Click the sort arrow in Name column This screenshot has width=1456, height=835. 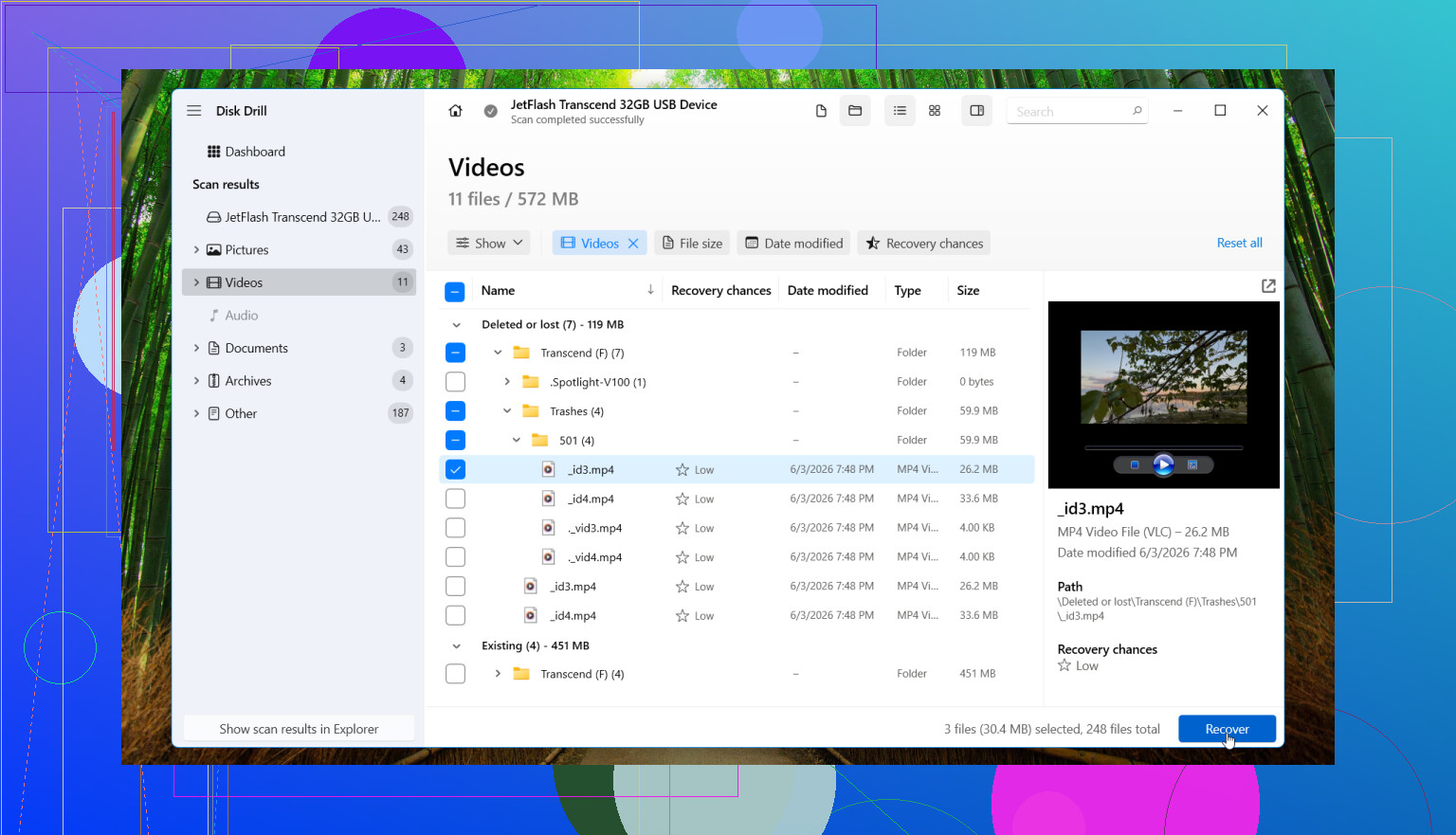650,290
